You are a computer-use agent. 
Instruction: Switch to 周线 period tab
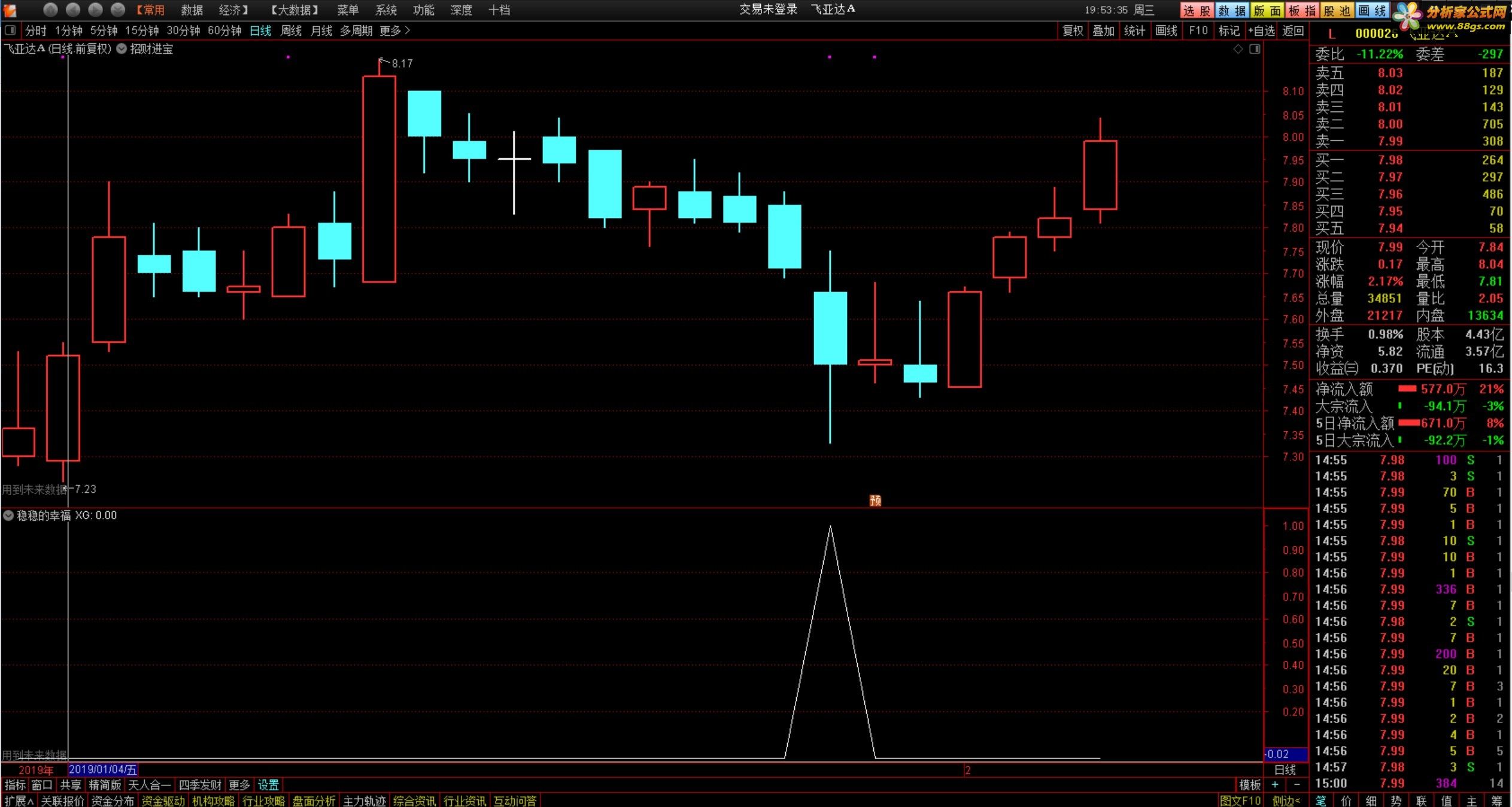[x=291, y=31]
